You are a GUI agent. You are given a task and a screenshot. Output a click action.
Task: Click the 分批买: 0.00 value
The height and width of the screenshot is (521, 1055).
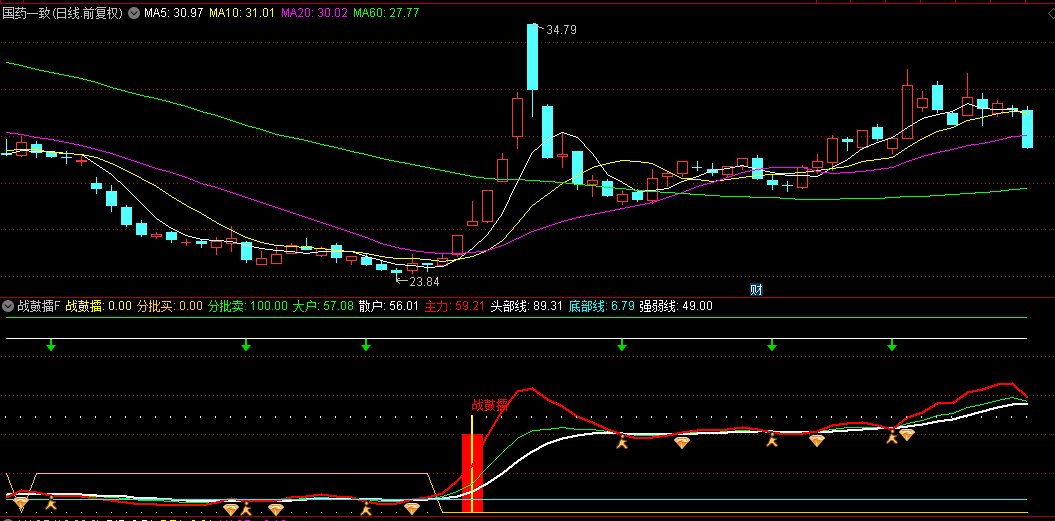pos(170,306)
